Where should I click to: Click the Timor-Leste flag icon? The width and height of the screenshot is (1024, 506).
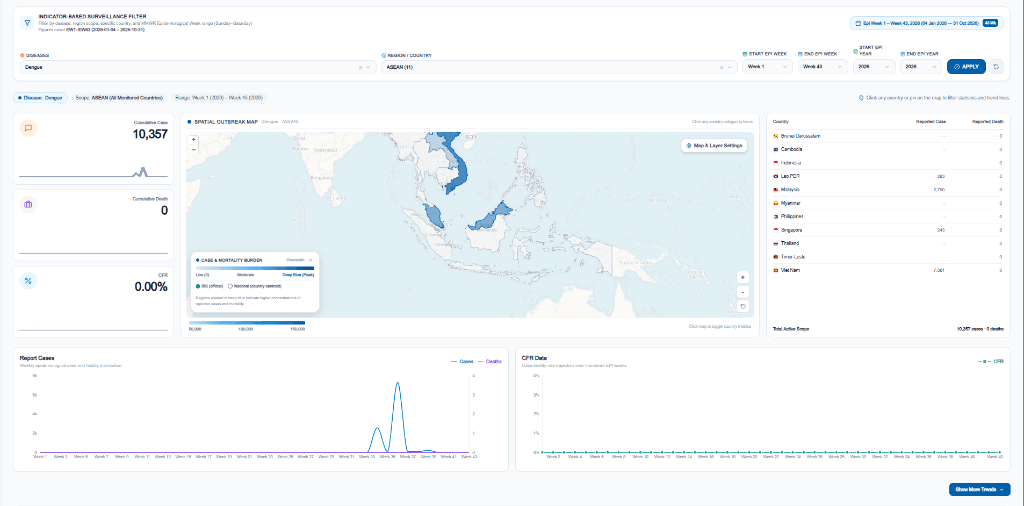[776, 257]
